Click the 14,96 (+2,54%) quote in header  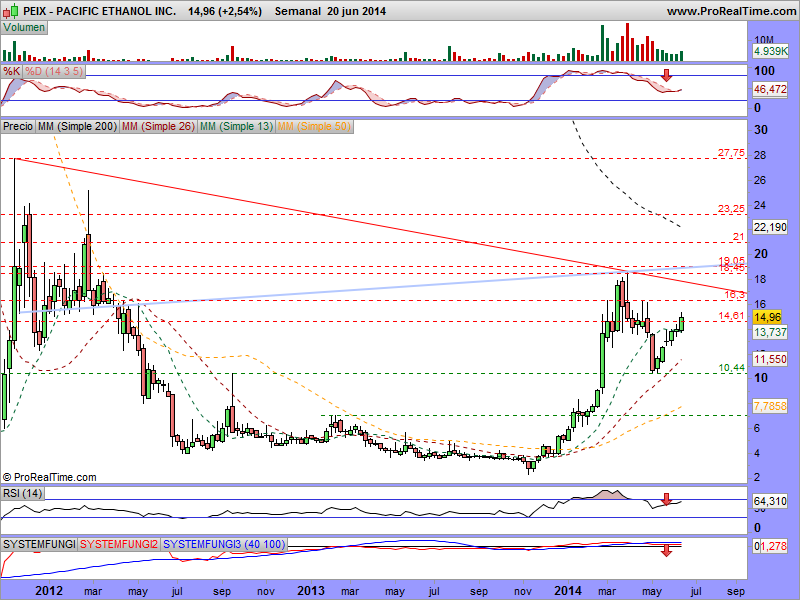[225, 11]
